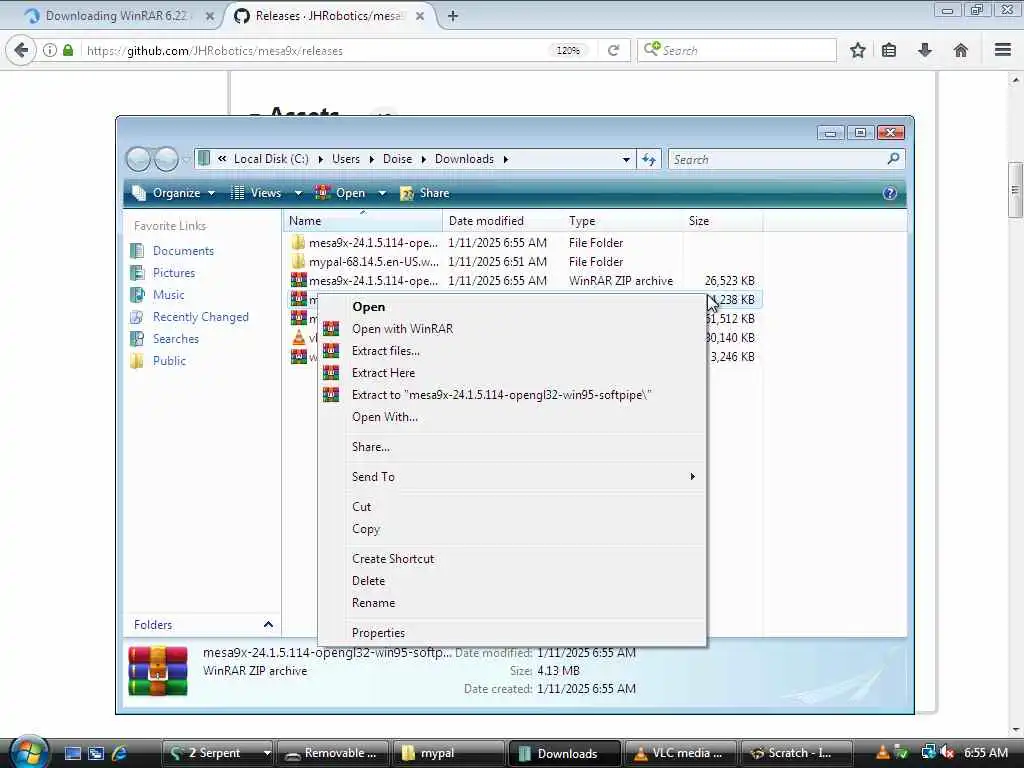
Task: Open Explorer address bar history dropdown
Action: click(x=626, y=159)
